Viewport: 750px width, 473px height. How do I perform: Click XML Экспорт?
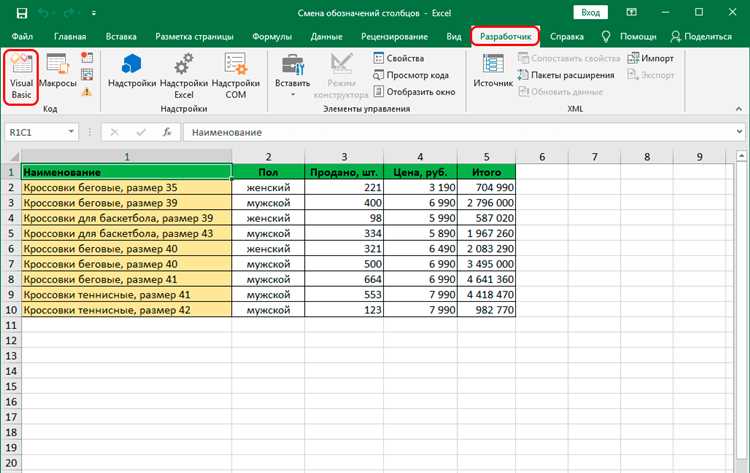651,75
